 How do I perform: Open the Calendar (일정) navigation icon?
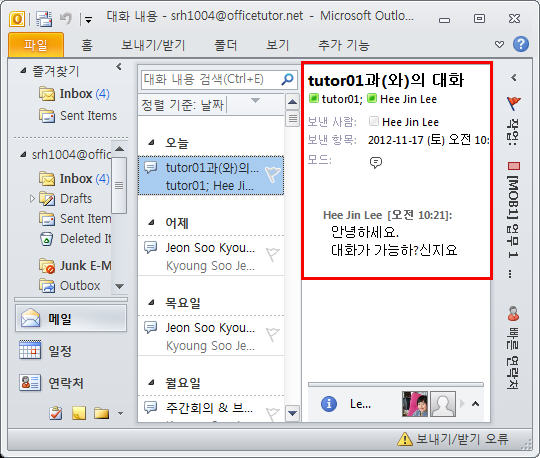[x=30, y=350]
